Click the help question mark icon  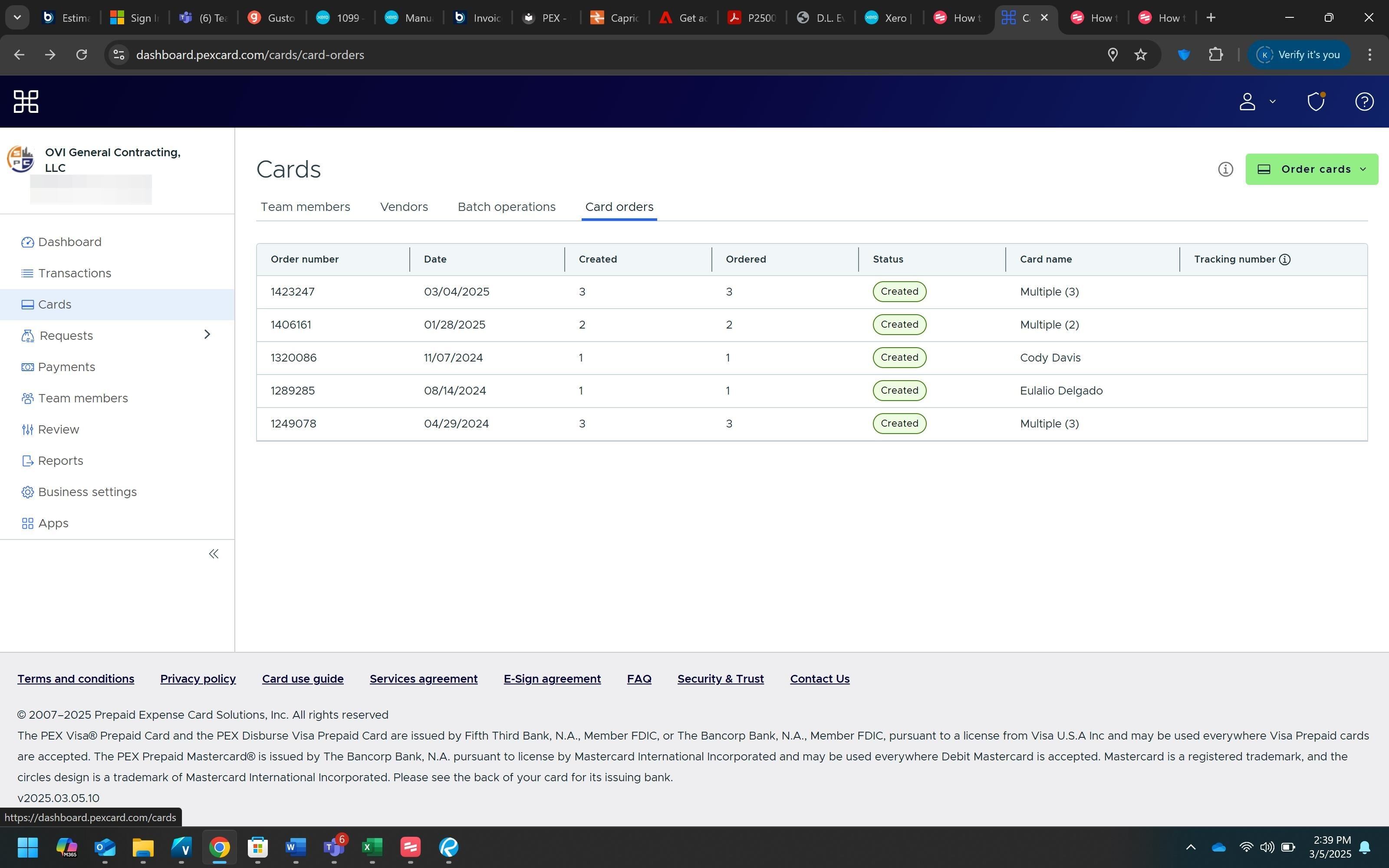point(1364,102)
